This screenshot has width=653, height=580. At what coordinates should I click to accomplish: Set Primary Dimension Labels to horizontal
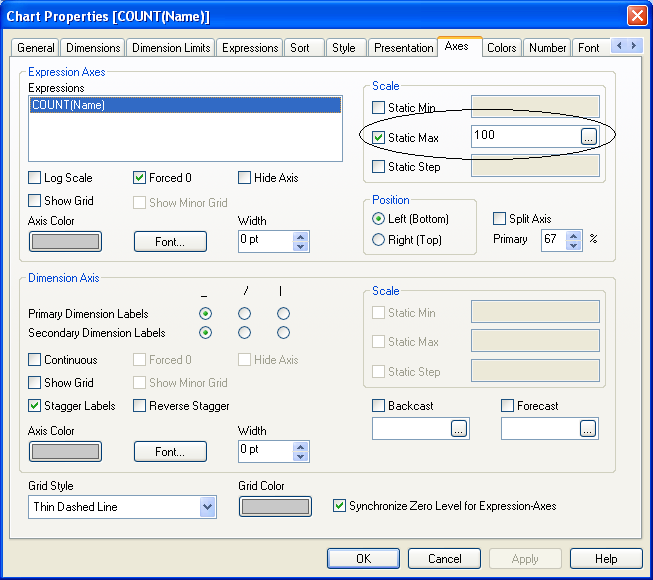click(205, 314)
